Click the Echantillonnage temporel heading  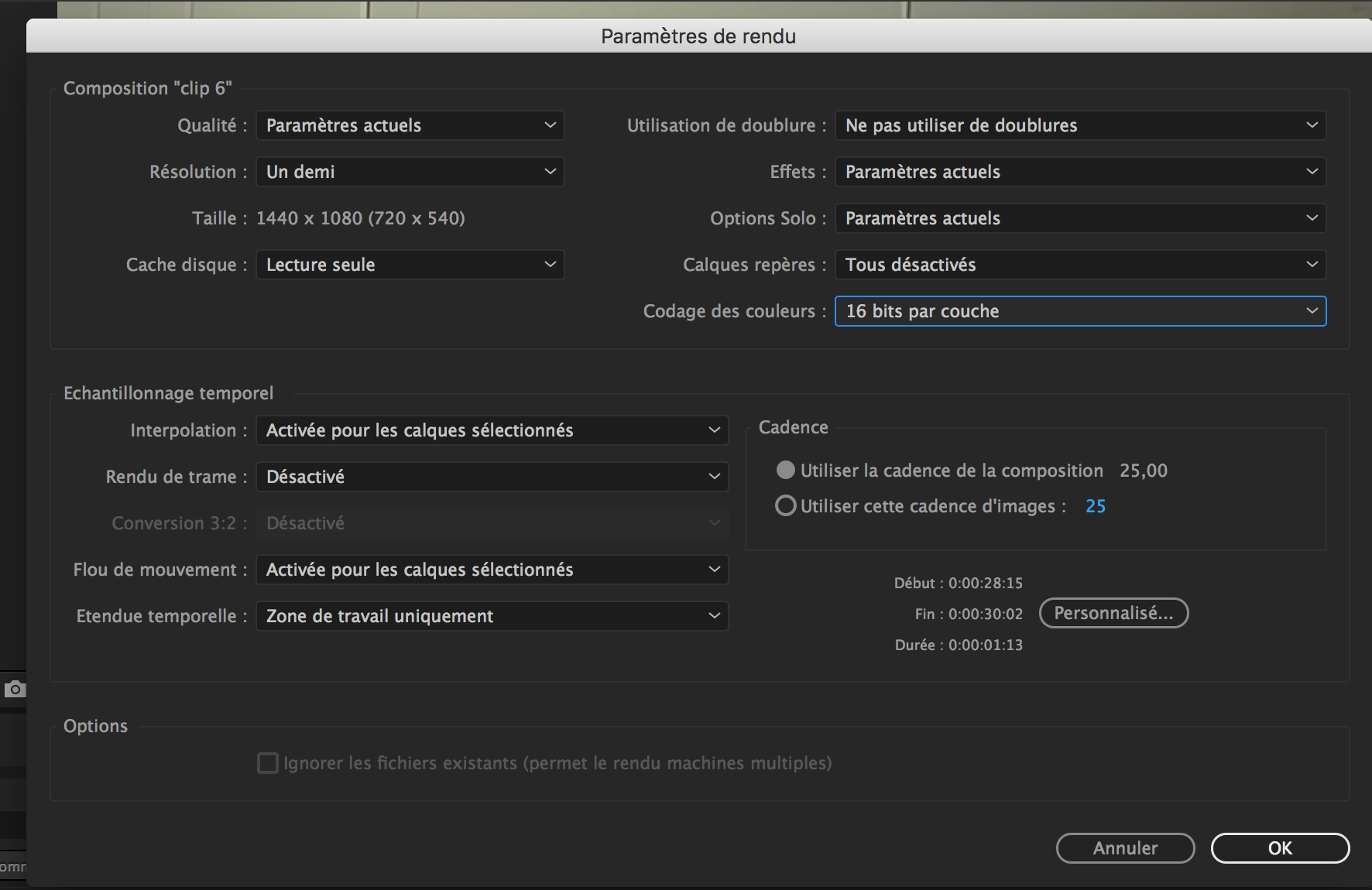pos(169,393)
